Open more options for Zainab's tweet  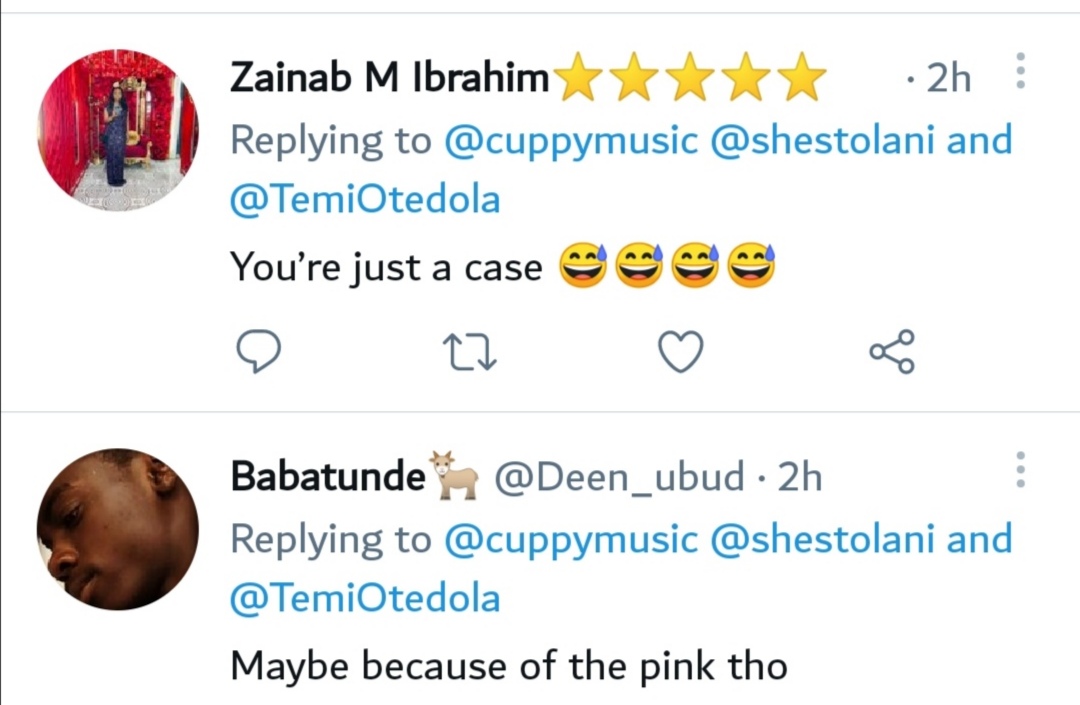[x=1020, y=71]
